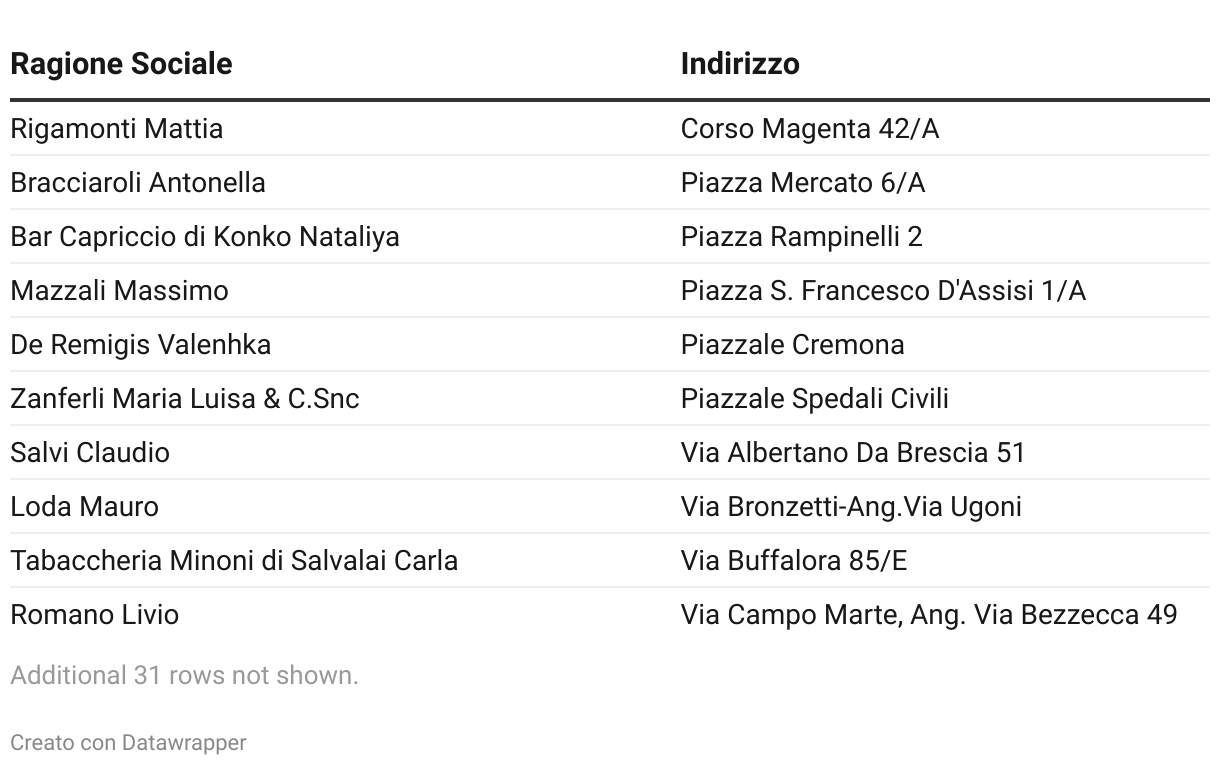
Task: Click the Indirizzo column header
Action: [740, 64]
